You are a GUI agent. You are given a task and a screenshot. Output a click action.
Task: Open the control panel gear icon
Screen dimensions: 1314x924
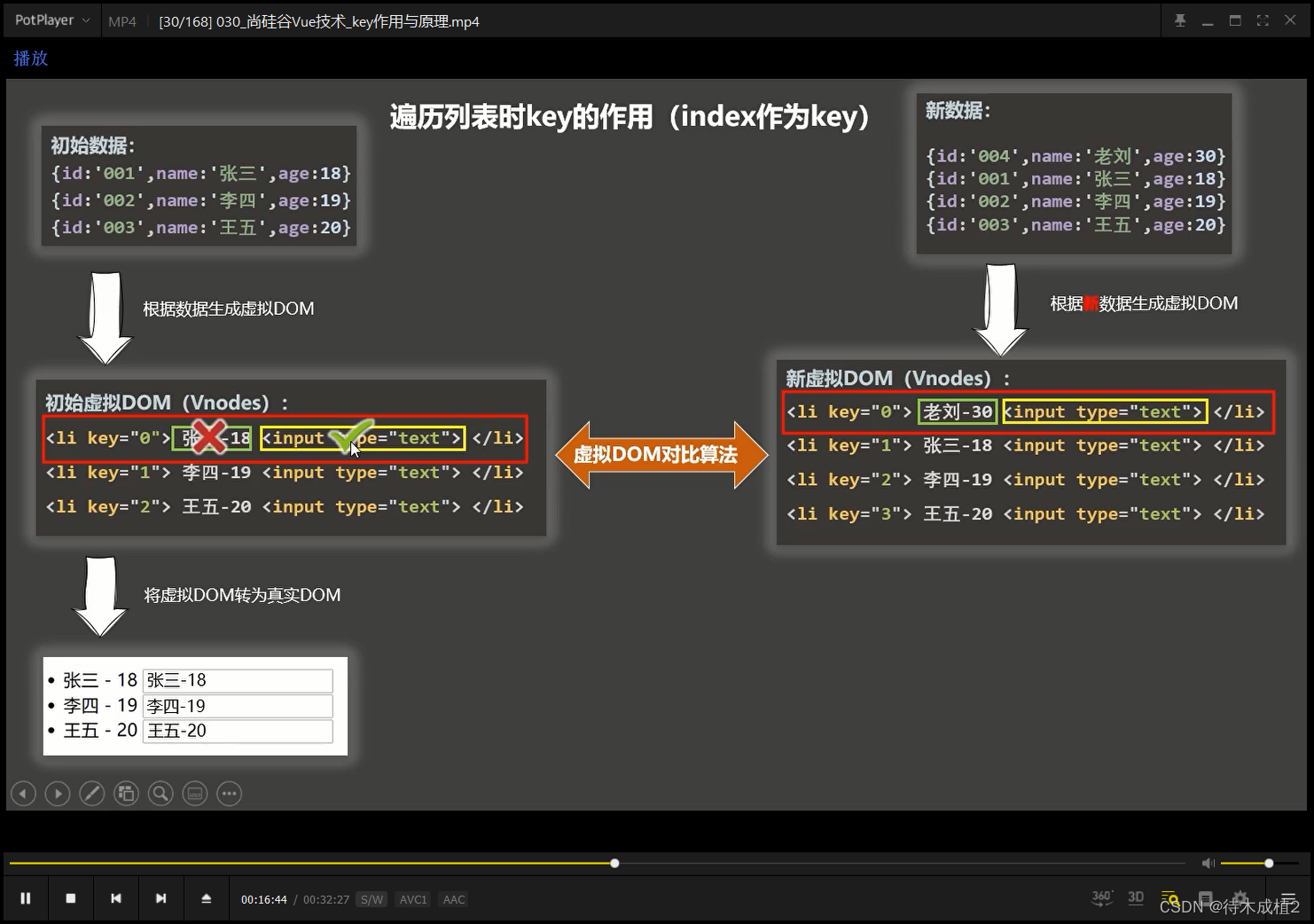[x=1240, y=897]
